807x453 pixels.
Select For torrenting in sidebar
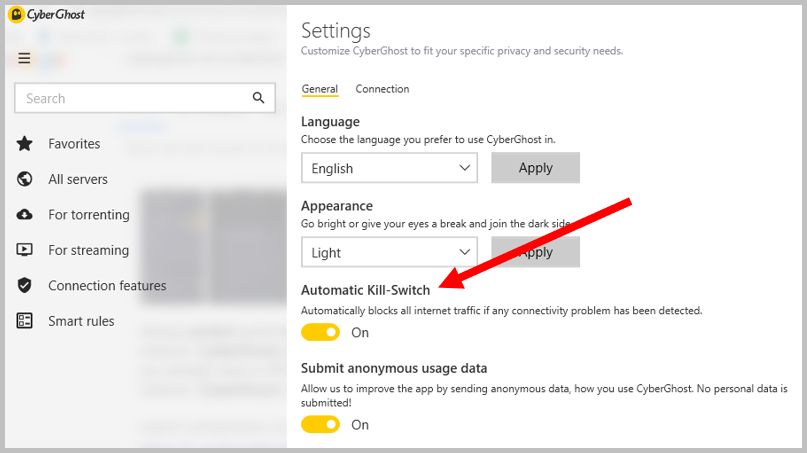[89, 215]
